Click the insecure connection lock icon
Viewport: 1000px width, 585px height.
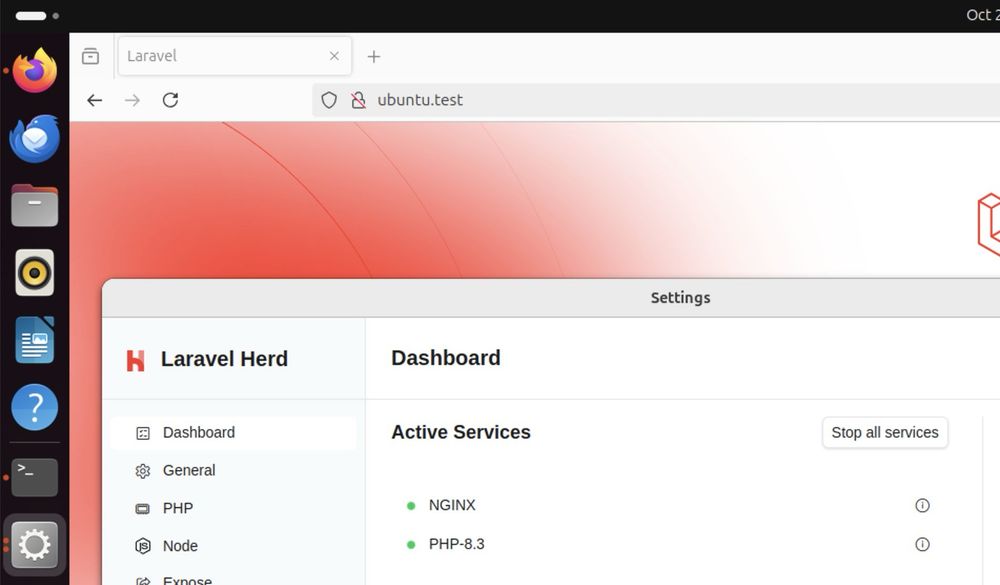click(x=358, y=100)
